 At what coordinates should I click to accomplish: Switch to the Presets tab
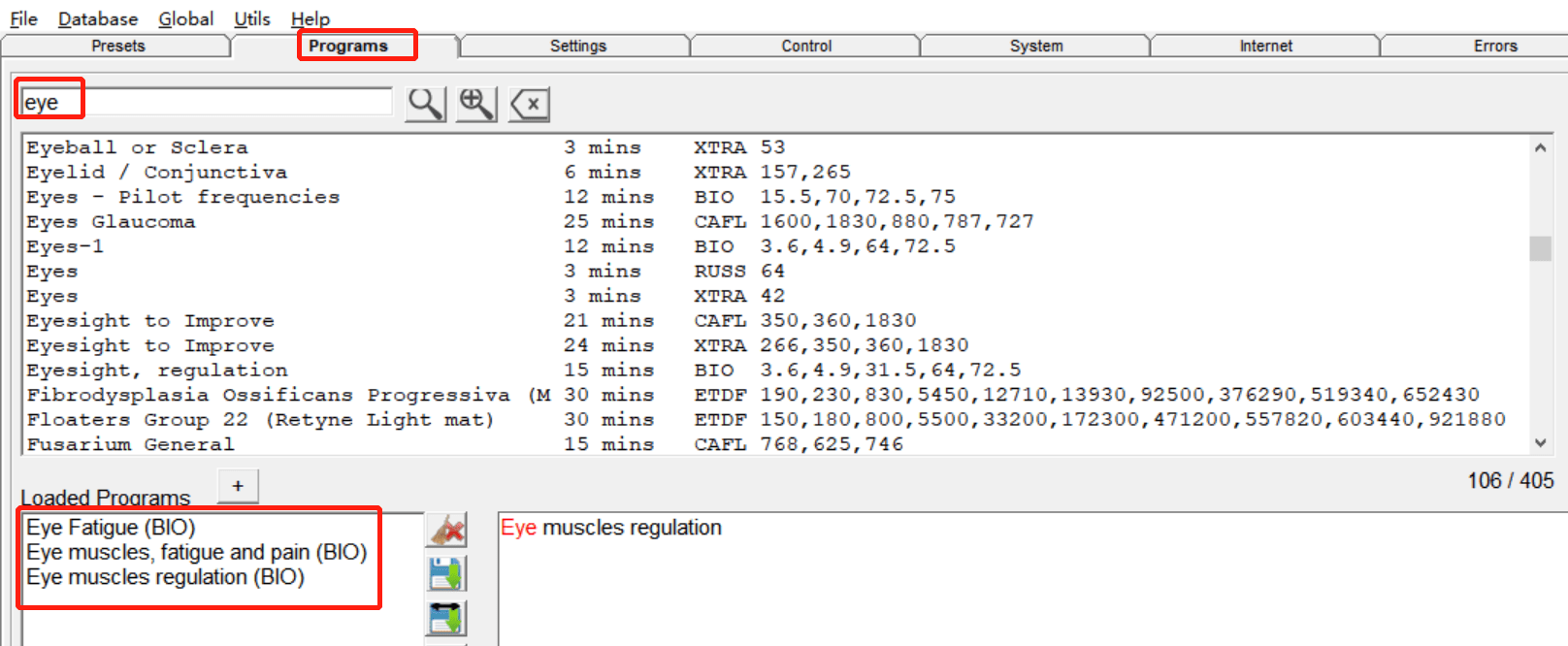117,46
